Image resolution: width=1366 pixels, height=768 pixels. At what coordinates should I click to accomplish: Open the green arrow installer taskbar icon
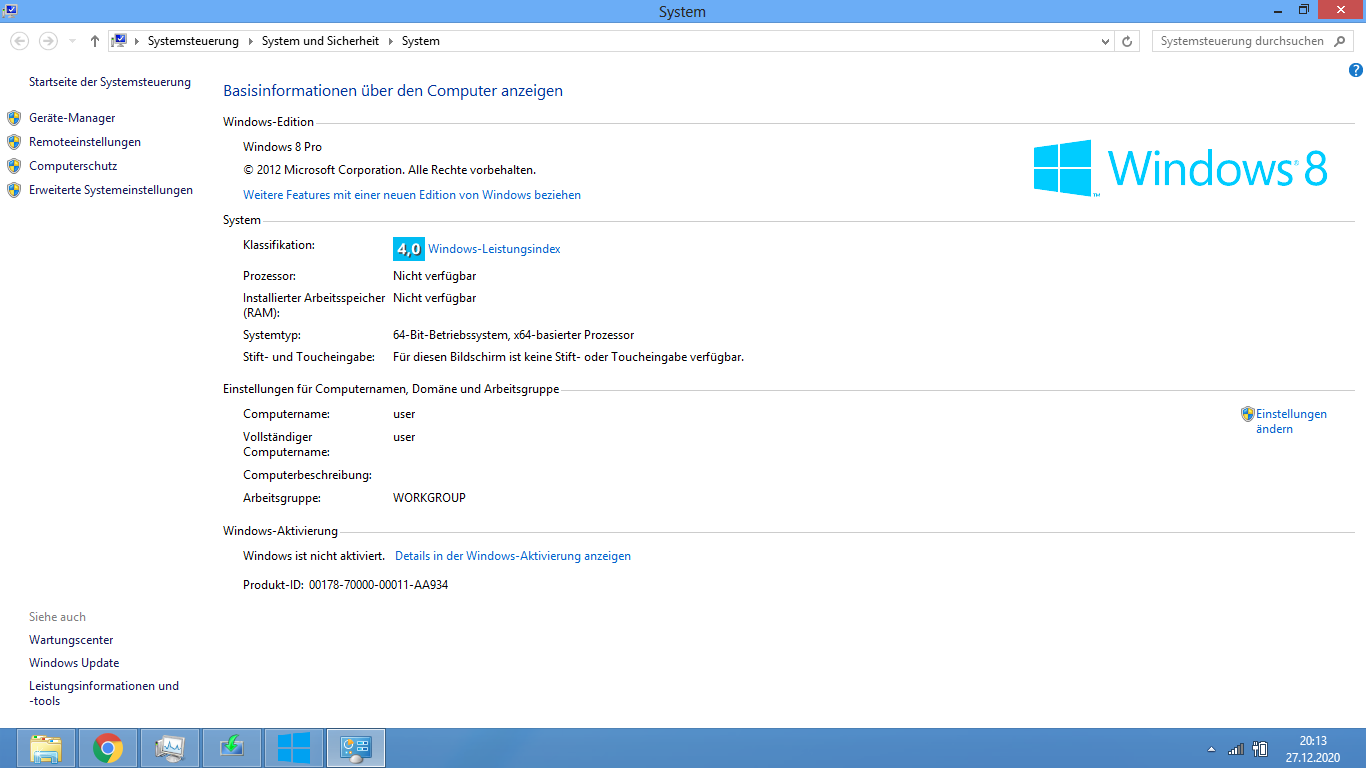[232, 747]
